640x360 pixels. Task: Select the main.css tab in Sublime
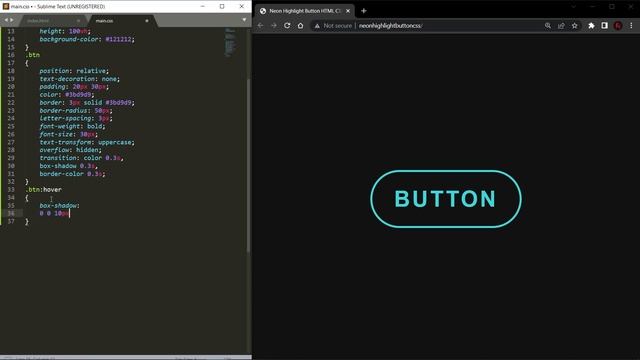click(104, 20)
